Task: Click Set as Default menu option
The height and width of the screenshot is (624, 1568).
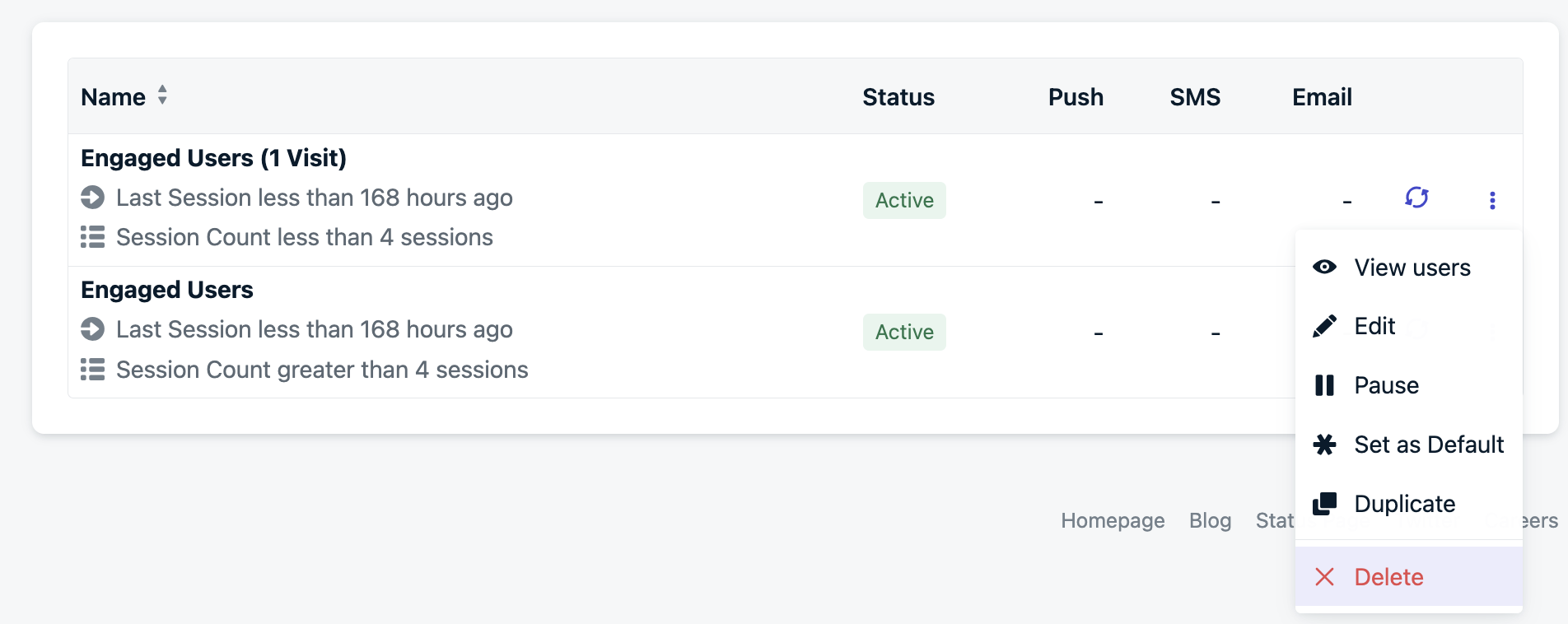Action: 1428,445
